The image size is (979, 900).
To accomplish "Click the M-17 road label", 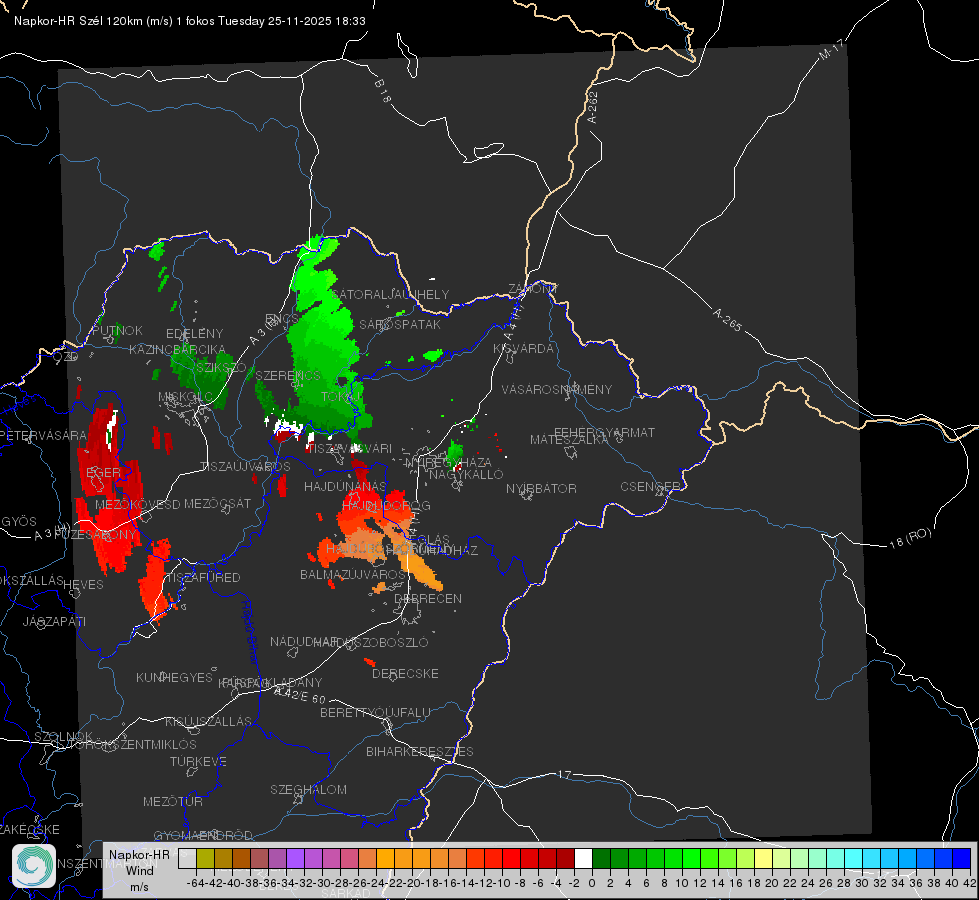I will (831, 50).
